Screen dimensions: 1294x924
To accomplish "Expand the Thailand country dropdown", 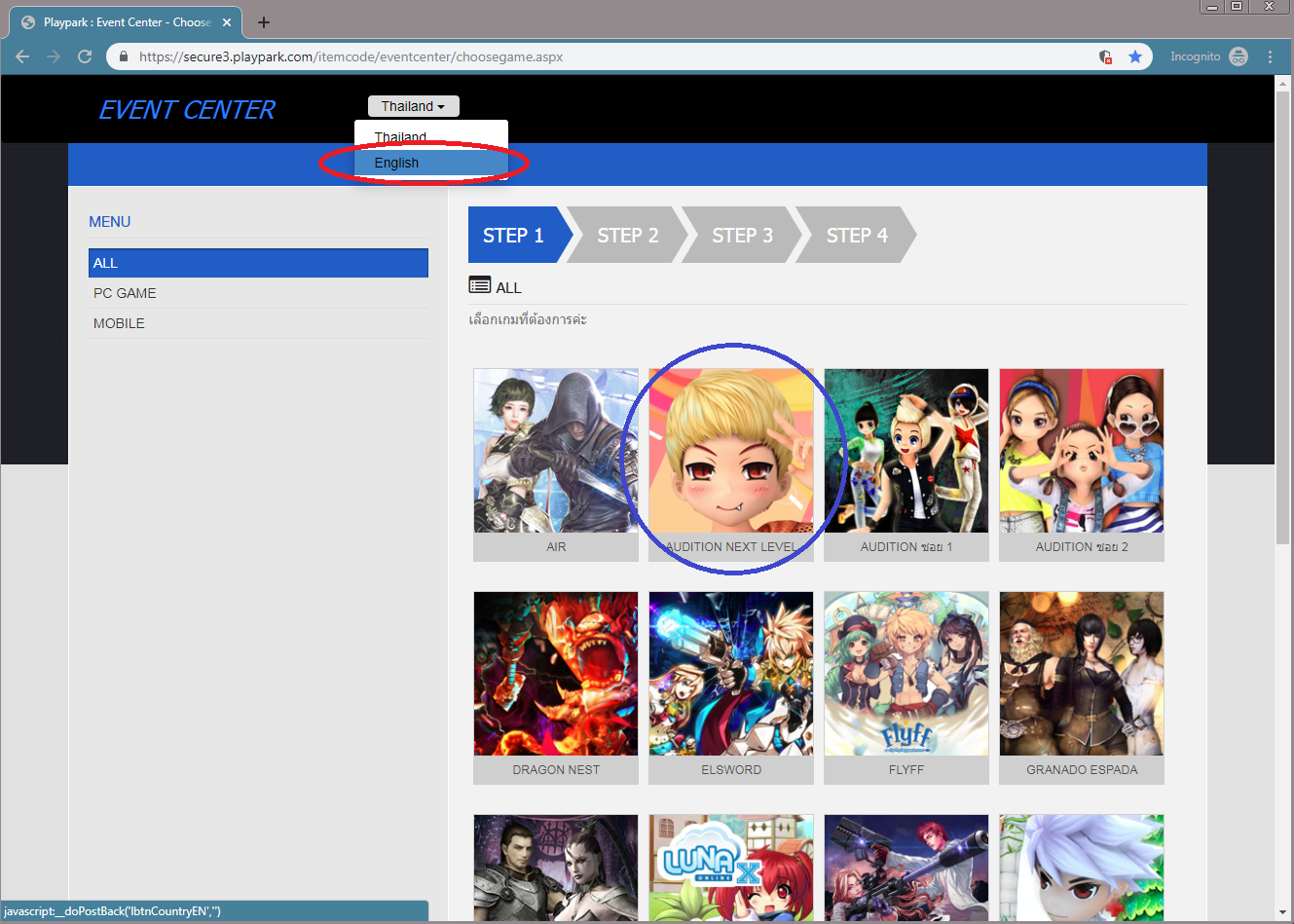I will click(413, 106).
